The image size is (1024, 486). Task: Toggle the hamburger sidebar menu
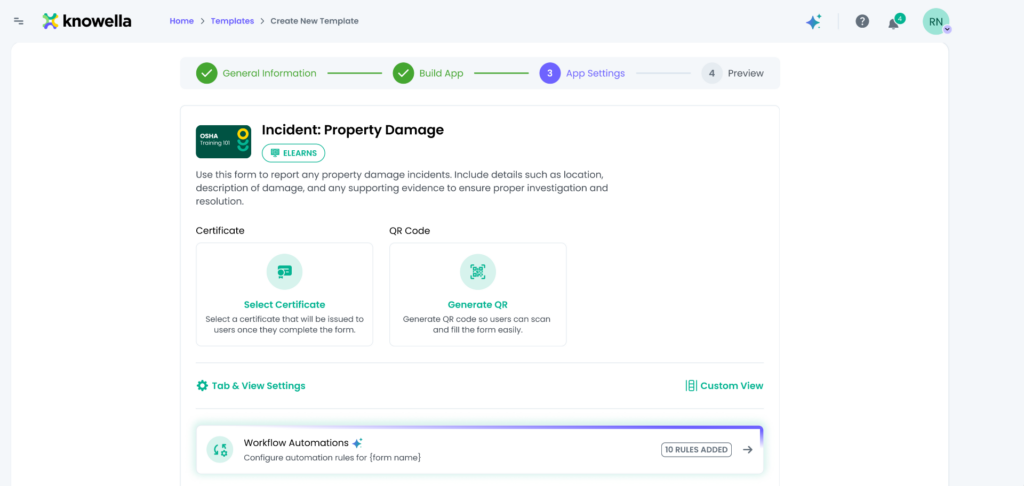(19, 21)
